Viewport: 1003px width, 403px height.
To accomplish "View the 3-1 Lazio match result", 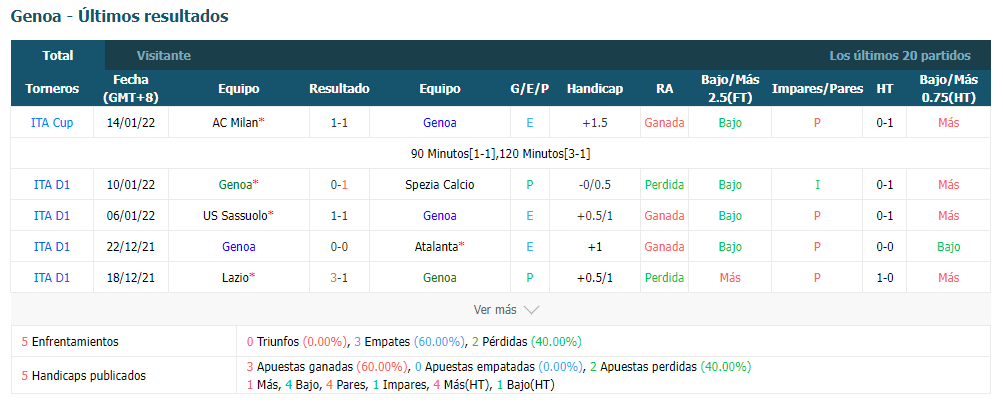I will click(x=339, y=278).
